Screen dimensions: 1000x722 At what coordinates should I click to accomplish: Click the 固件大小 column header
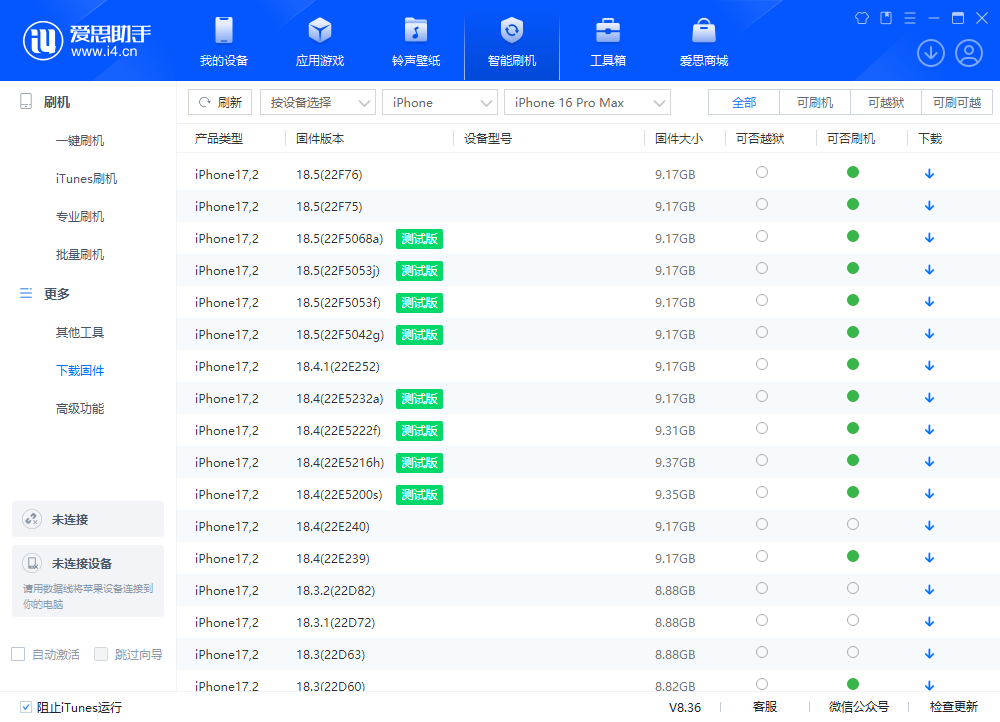(679, 138)
